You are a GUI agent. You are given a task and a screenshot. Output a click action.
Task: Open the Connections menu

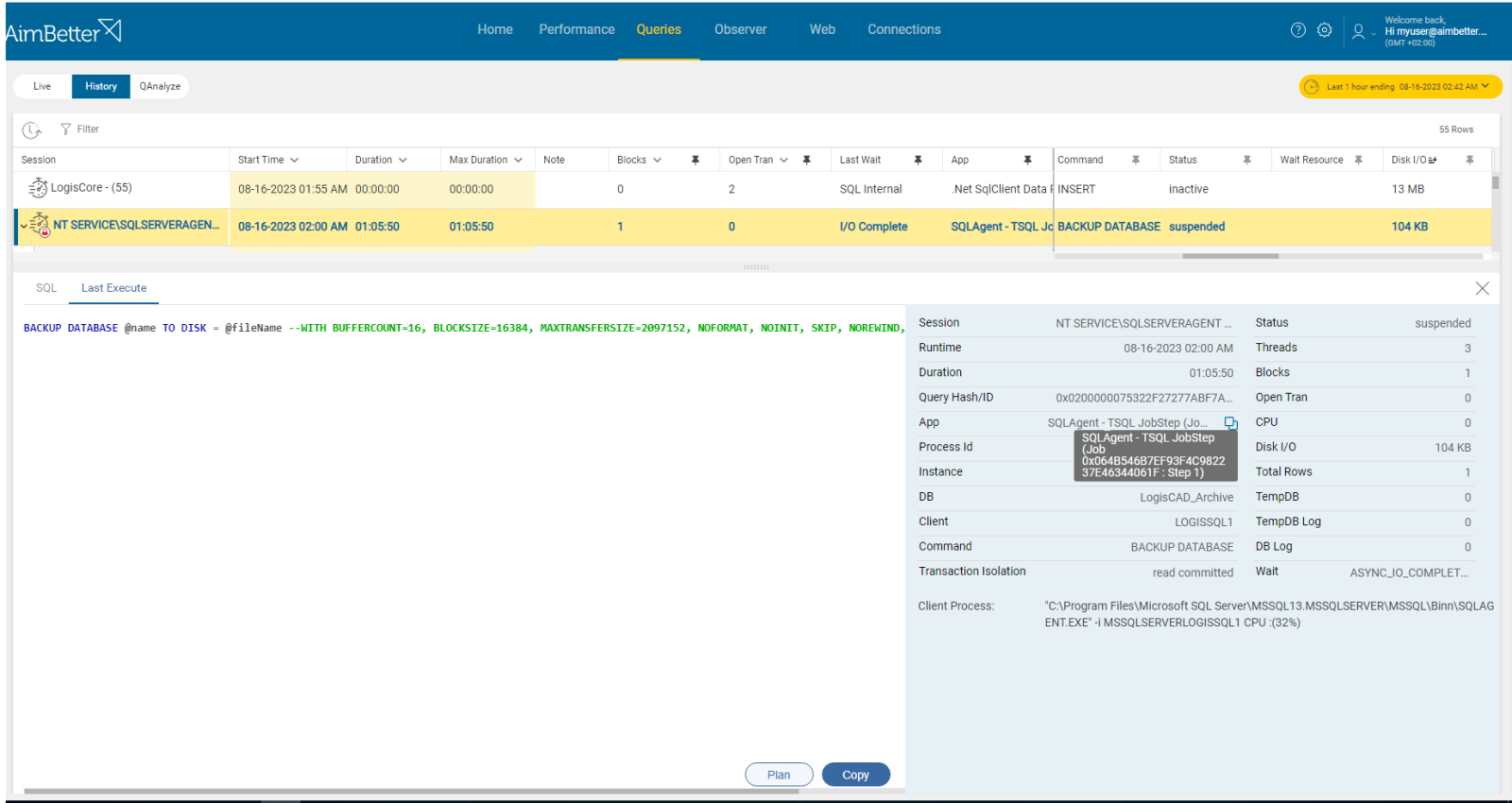[904, 29]
